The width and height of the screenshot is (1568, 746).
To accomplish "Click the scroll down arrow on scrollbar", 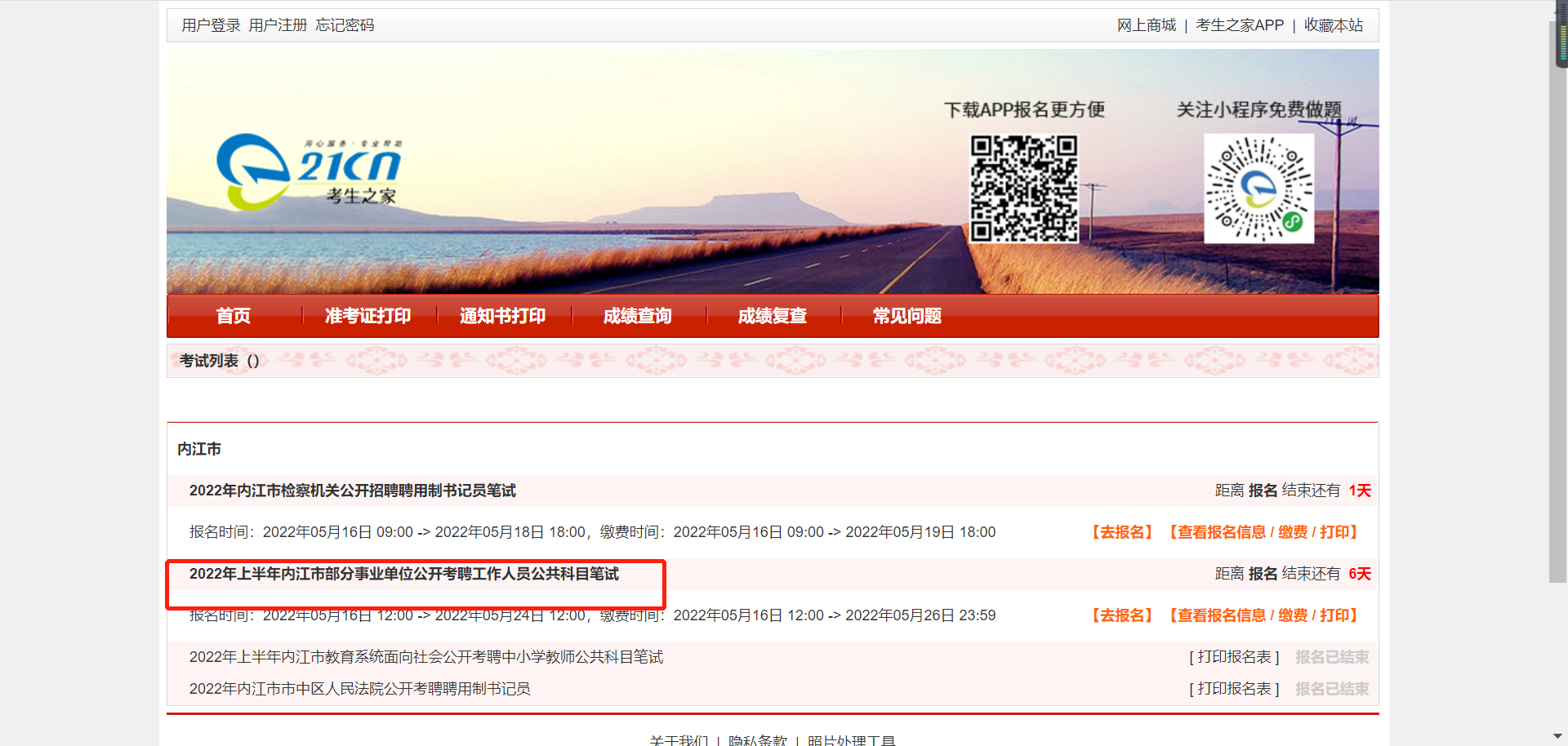I will (1557, 736).
